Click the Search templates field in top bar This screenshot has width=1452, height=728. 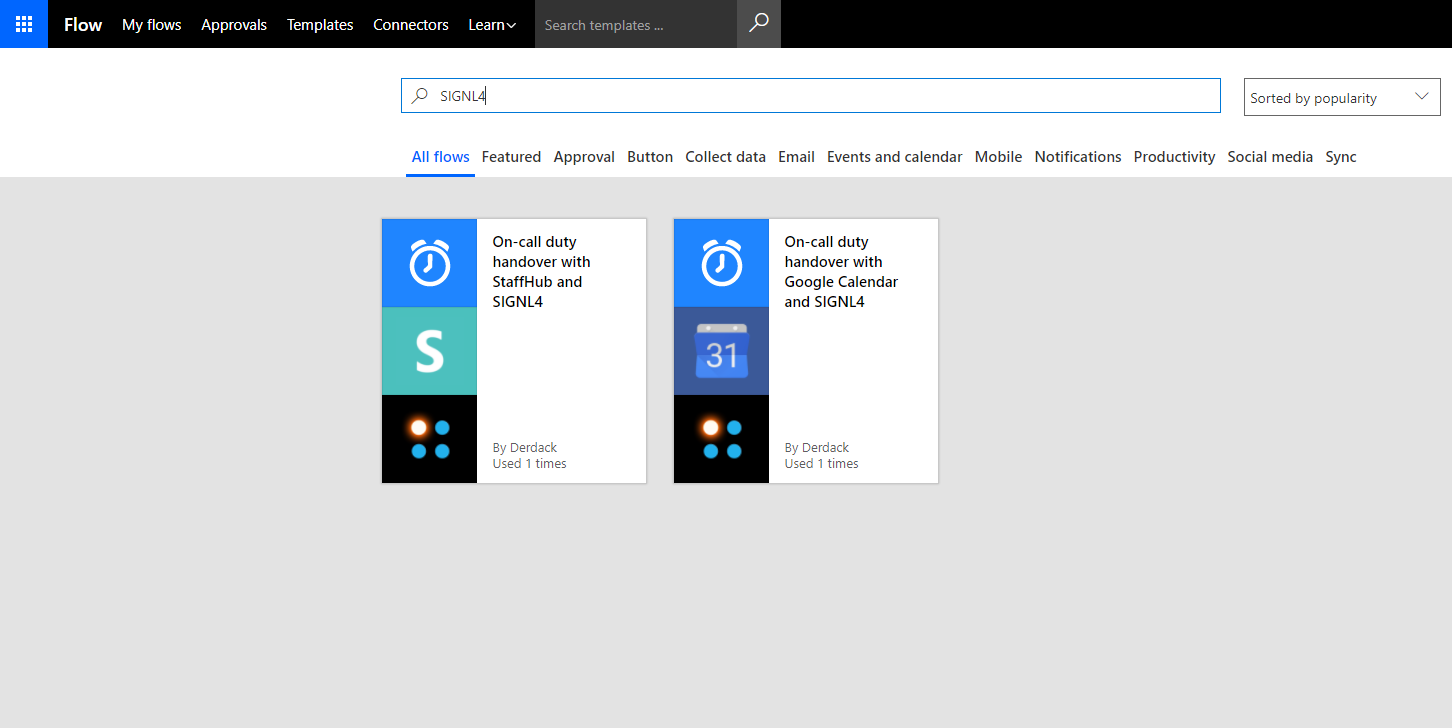(x=636, y=24)
